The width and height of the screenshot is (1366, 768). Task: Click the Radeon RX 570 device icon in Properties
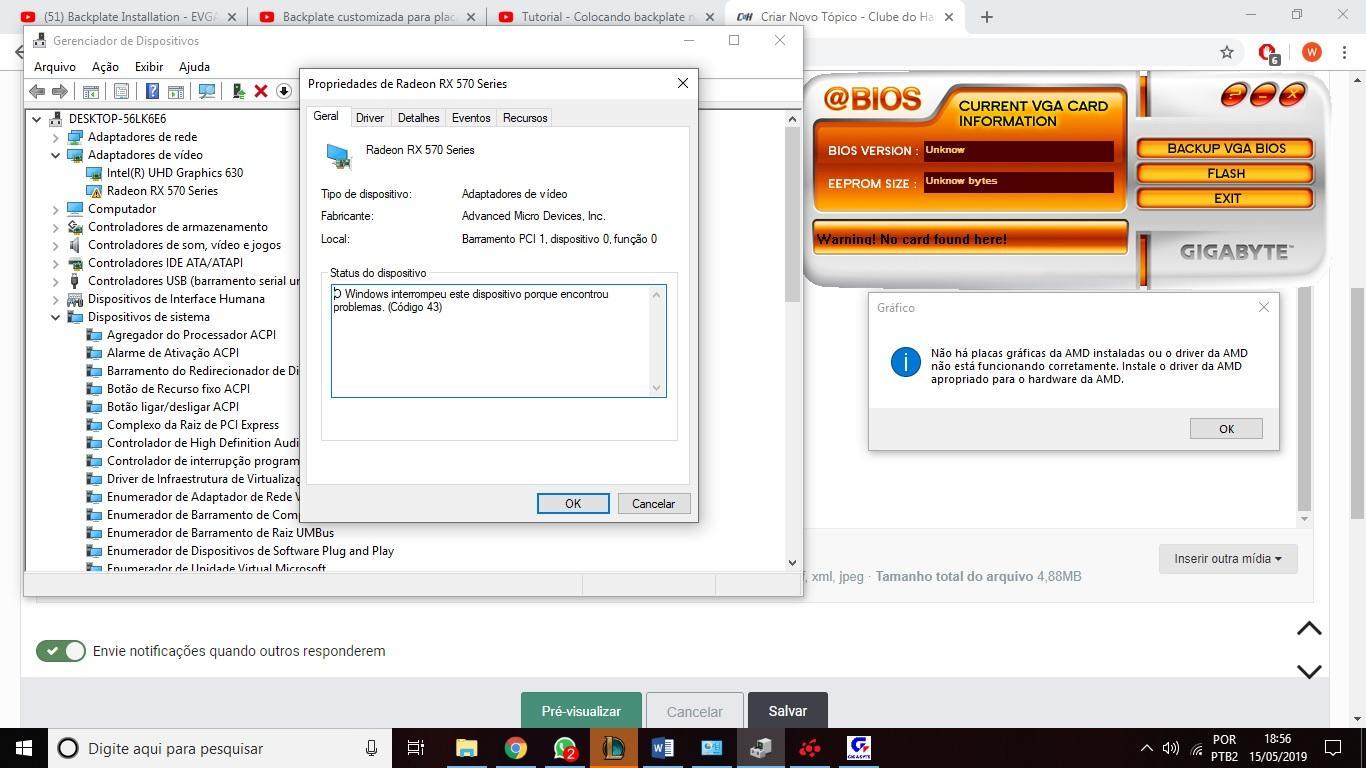pyautogui.click(x=339, y=156)
